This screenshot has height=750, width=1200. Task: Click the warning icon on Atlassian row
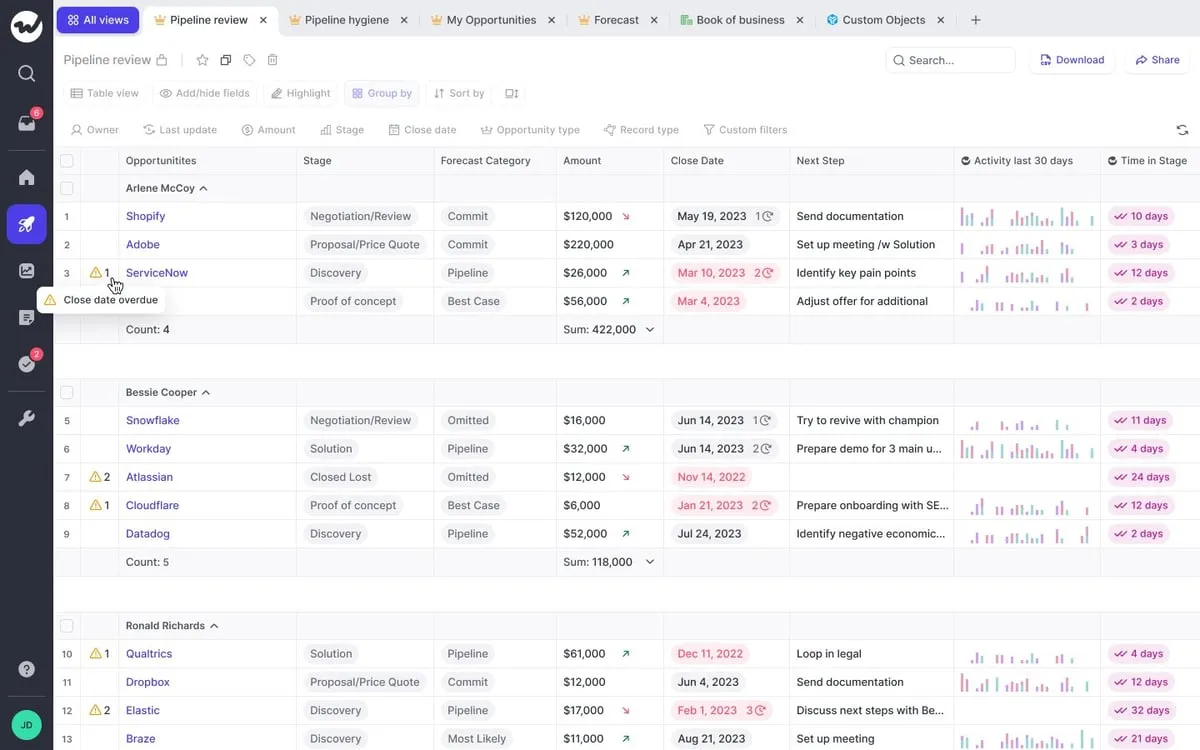point(96,477)
